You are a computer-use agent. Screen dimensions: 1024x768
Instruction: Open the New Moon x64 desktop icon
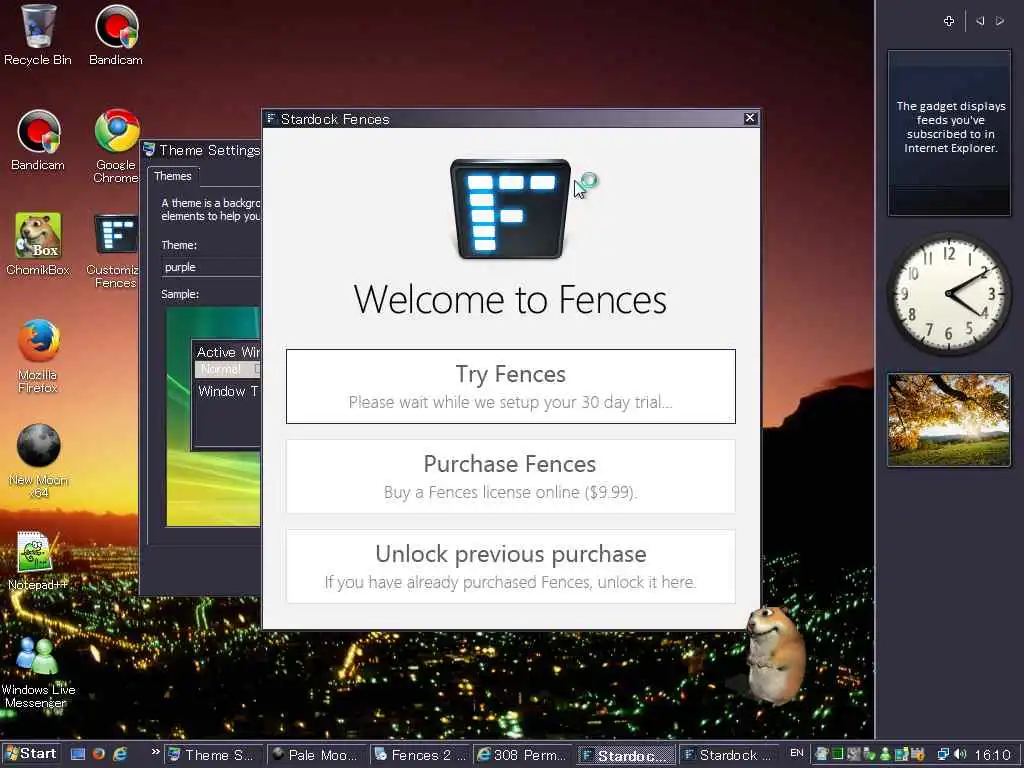pos(39,460)
